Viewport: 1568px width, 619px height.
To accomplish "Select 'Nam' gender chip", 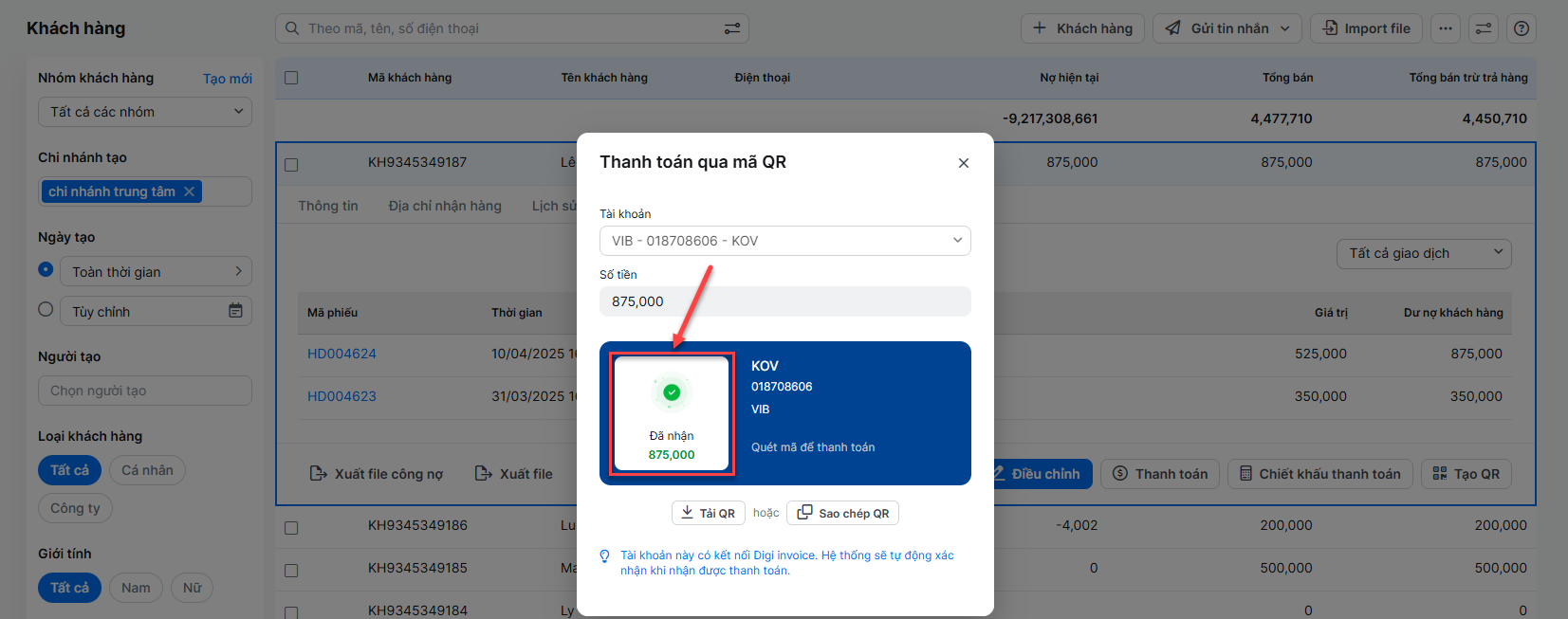I will click(136, 588).
